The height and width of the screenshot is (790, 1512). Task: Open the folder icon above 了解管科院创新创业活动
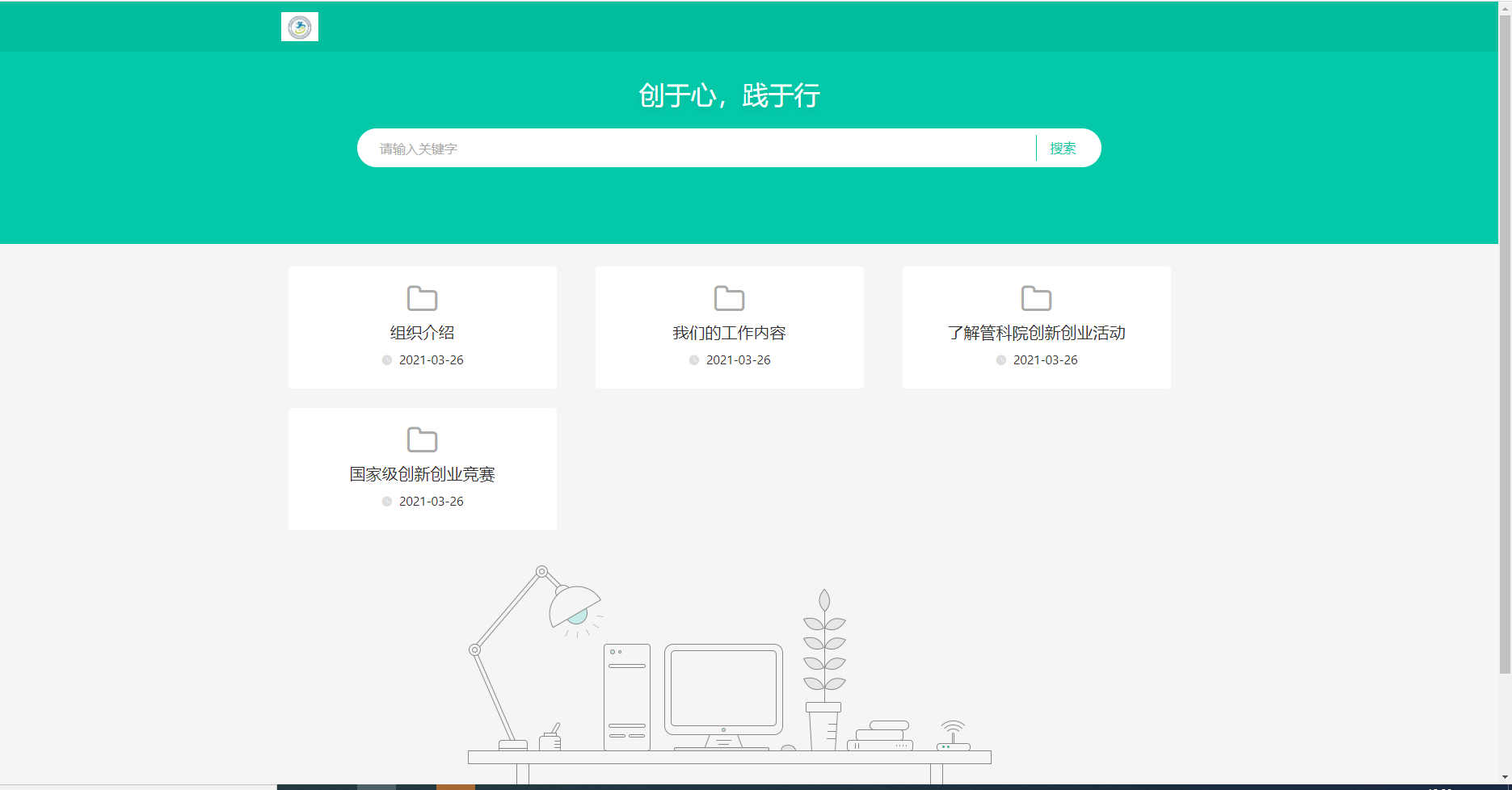1037,298
